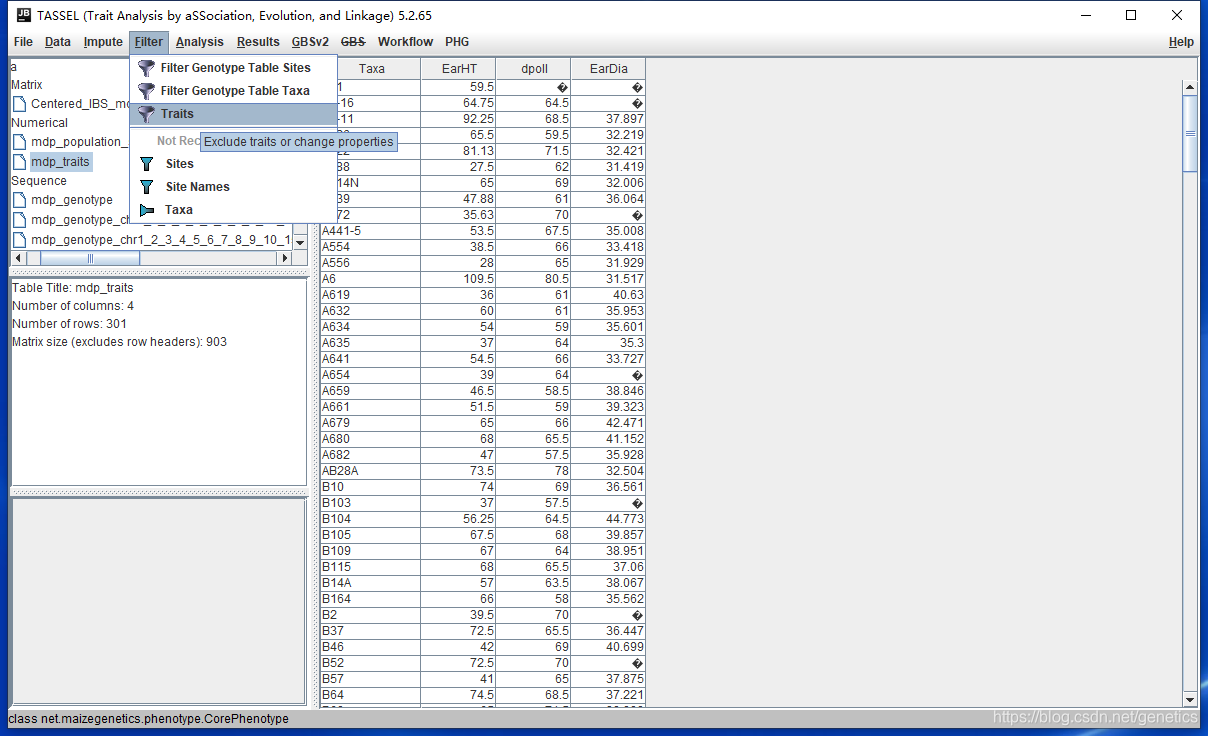This screenshot has width=1208, height=736.
Task: Open the Workflow menu
Action: point(405,42)
